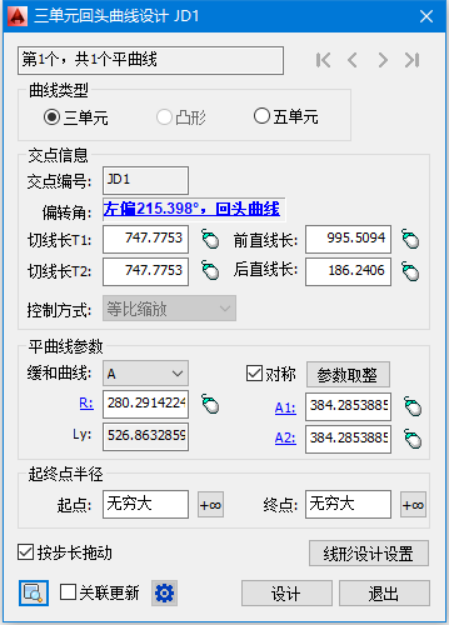Click the preview magnifier icon at bottom left

33,593
